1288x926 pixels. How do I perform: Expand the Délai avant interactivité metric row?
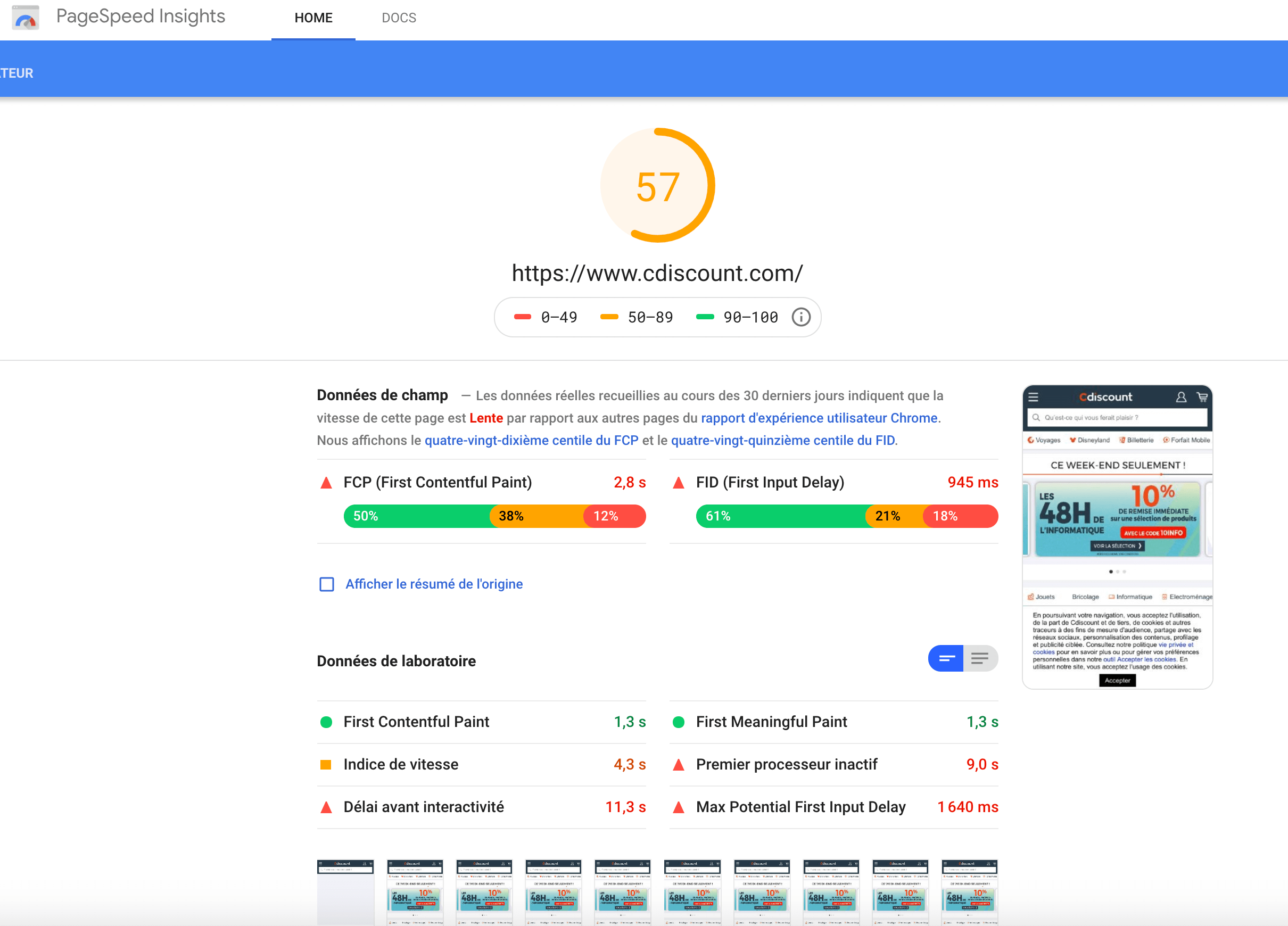coord(424,807)
